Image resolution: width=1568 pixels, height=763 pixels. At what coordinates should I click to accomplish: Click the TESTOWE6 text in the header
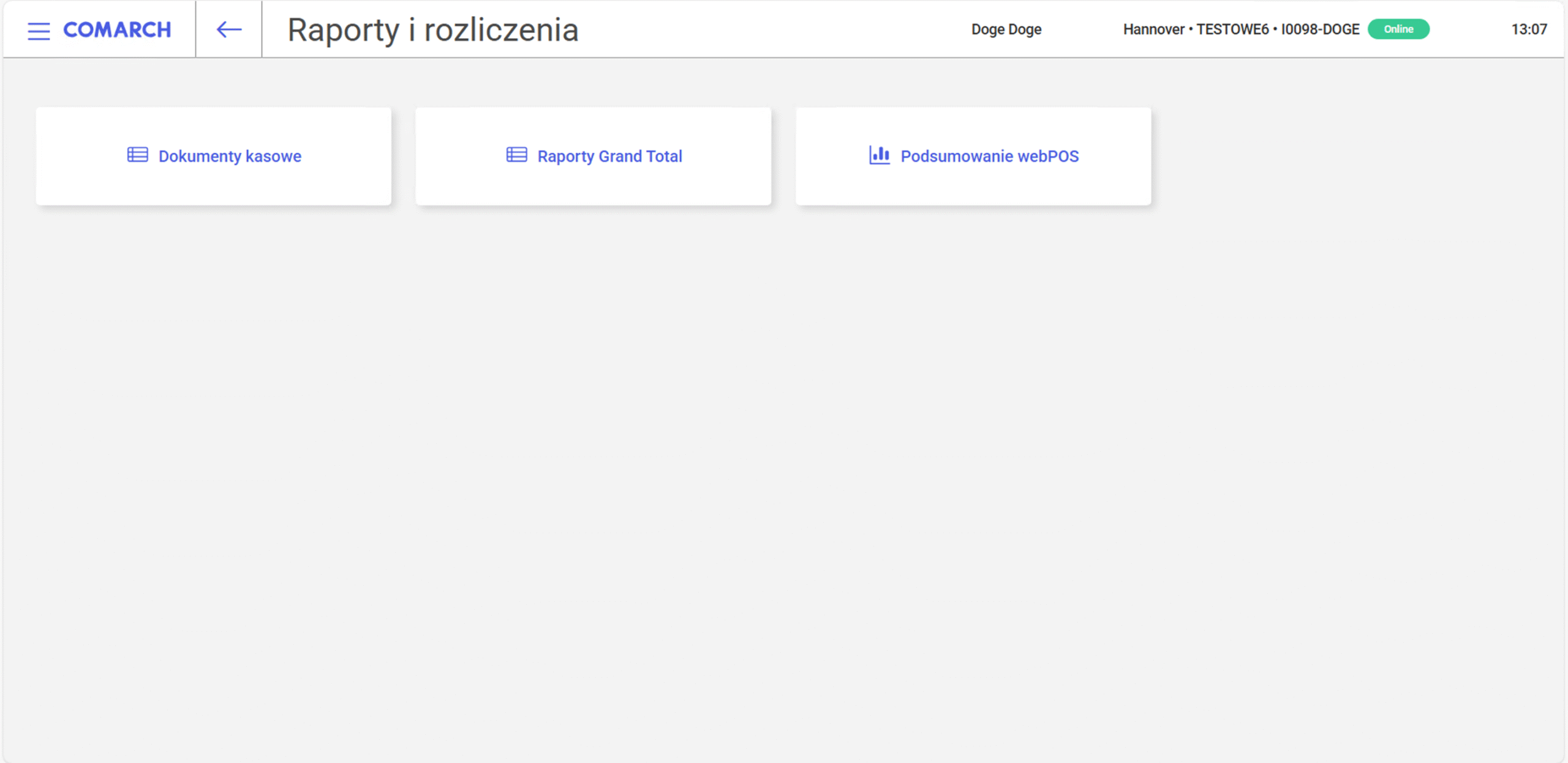tap(1232, 29)
